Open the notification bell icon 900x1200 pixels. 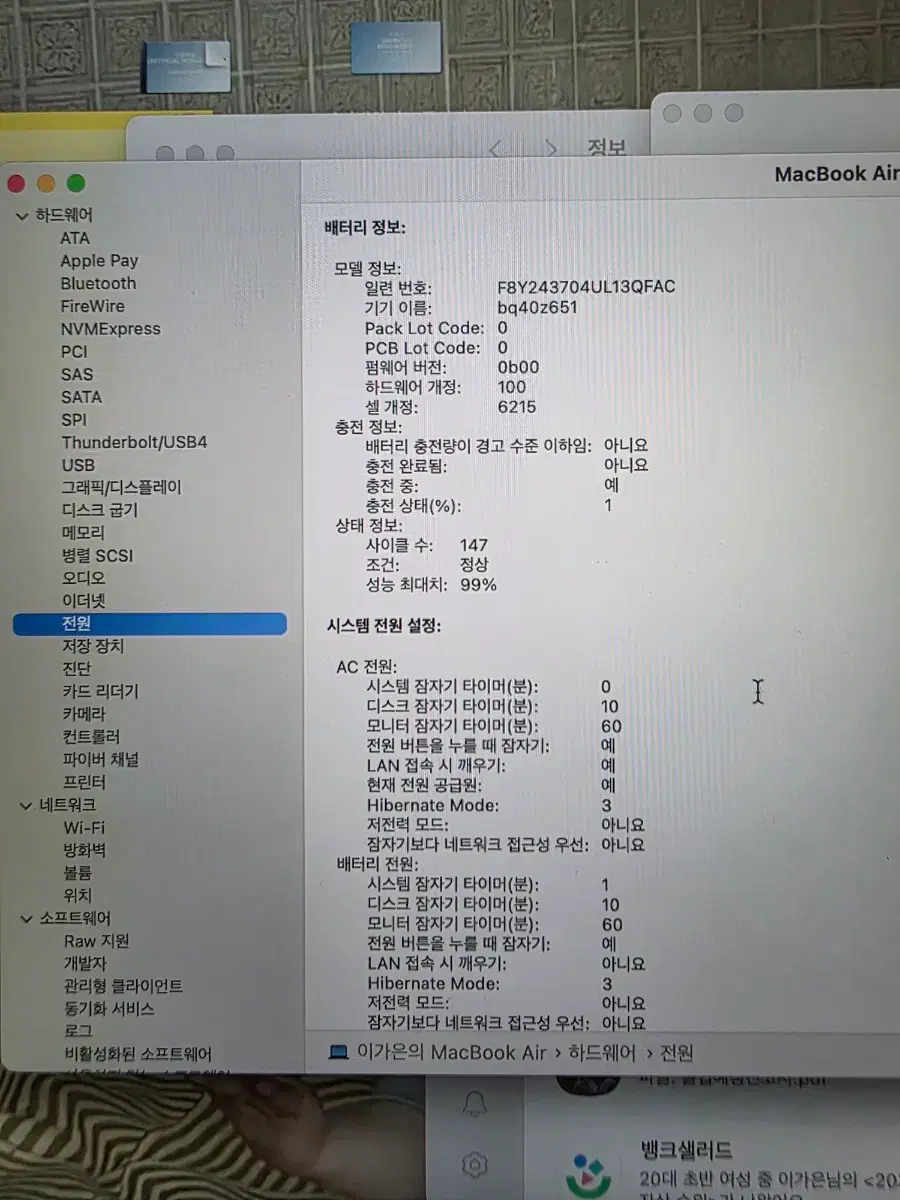click(x=475, y=1104)
